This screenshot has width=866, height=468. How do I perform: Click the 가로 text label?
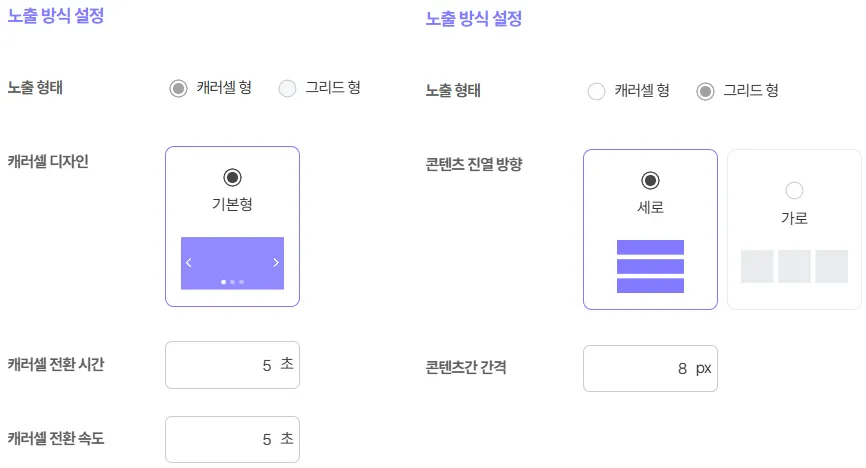pos(794,218)
